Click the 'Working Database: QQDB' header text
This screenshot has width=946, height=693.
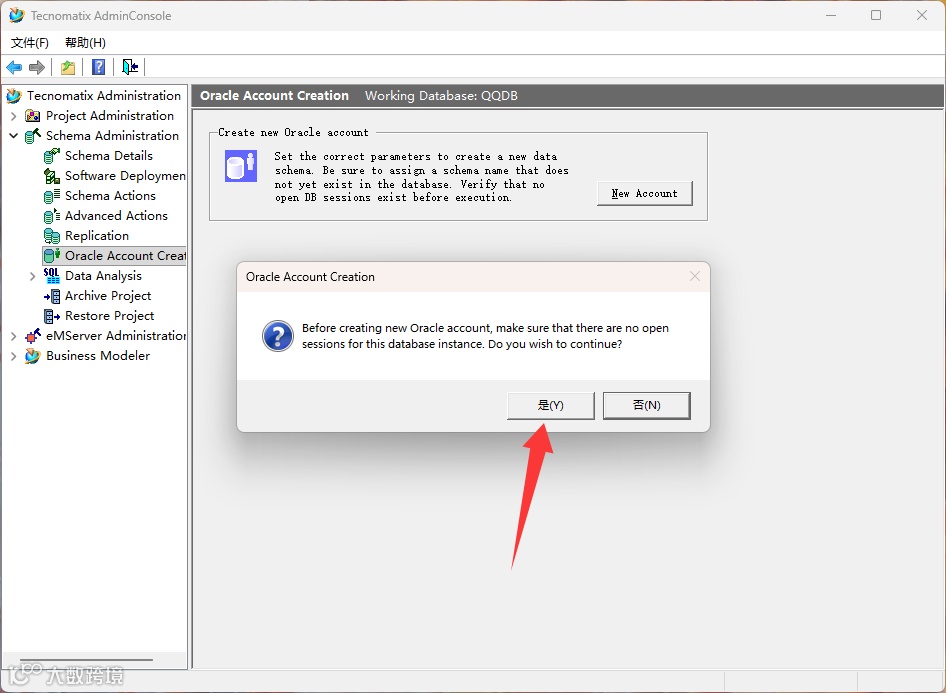coord(441,95)
